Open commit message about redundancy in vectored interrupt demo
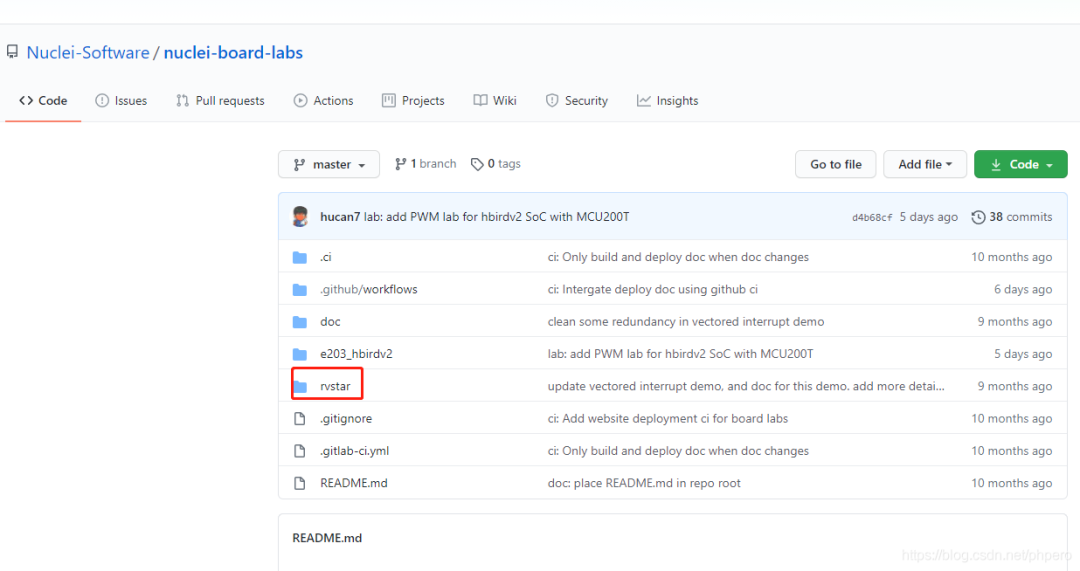Image resolution: width=1080 pixels, height=571 pixels. 685,322
